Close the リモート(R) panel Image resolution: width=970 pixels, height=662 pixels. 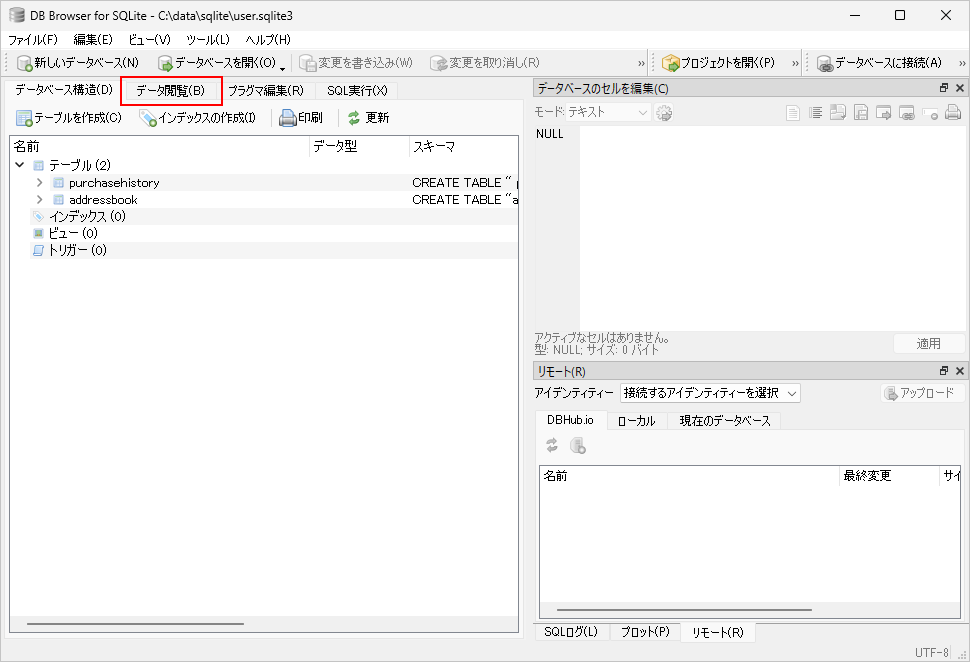coord(959,371)
